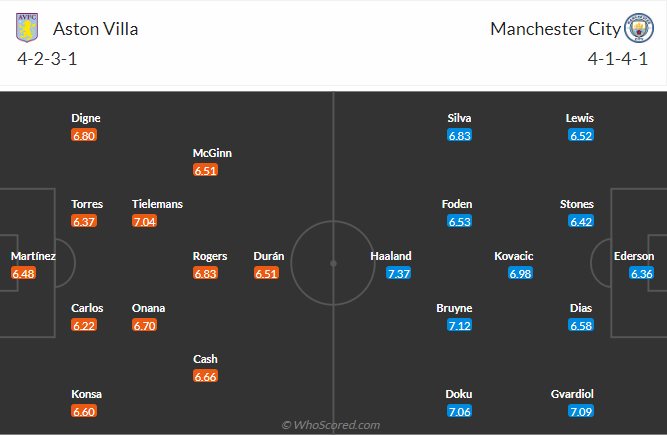
Task: Open the Manchester City team name link
Action: [x=555, y=28]
